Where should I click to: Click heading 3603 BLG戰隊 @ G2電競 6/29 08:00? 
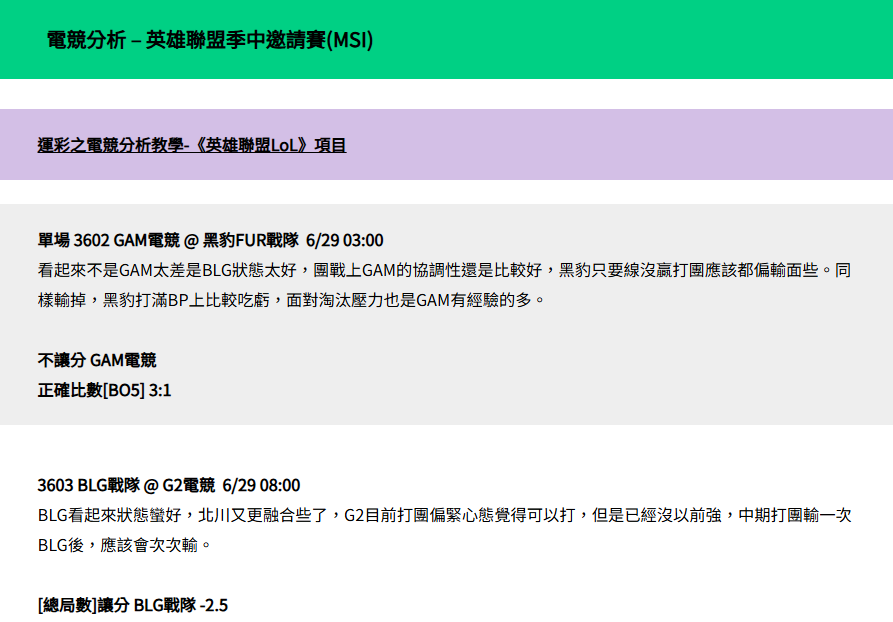(x=169, y=485)
